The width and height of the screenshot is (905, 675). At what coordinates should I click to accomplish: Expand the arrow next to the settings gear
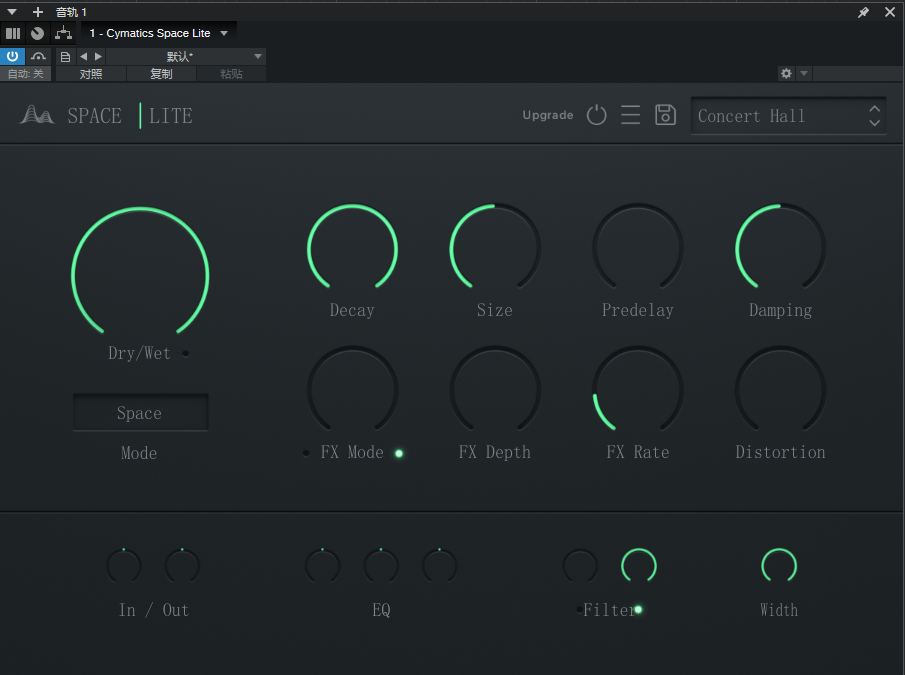point(804,73)
